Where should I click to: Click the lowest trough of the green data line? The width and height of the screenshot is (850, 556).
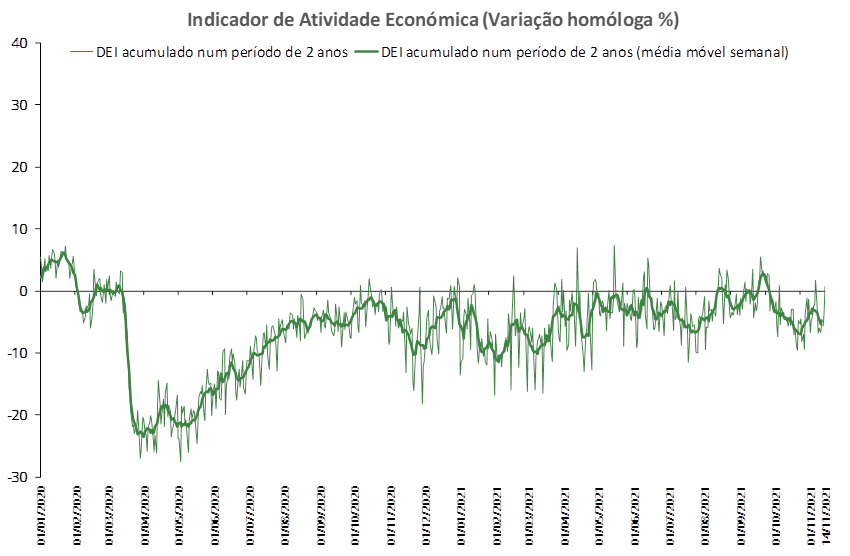pyautogui.click(x=181, y=460)
